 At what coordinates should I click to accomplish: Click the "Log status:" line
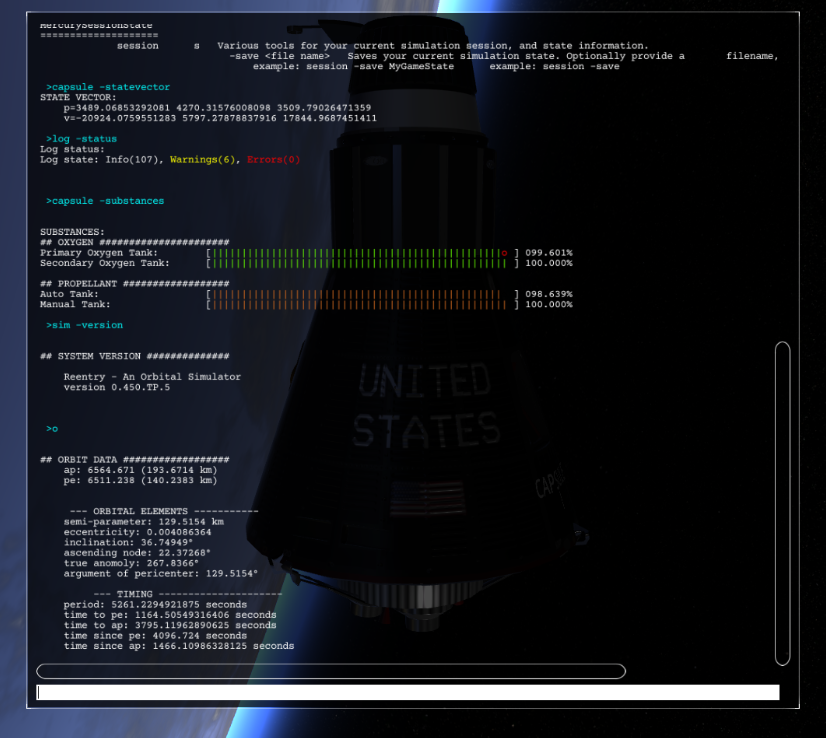pos(72,149)
